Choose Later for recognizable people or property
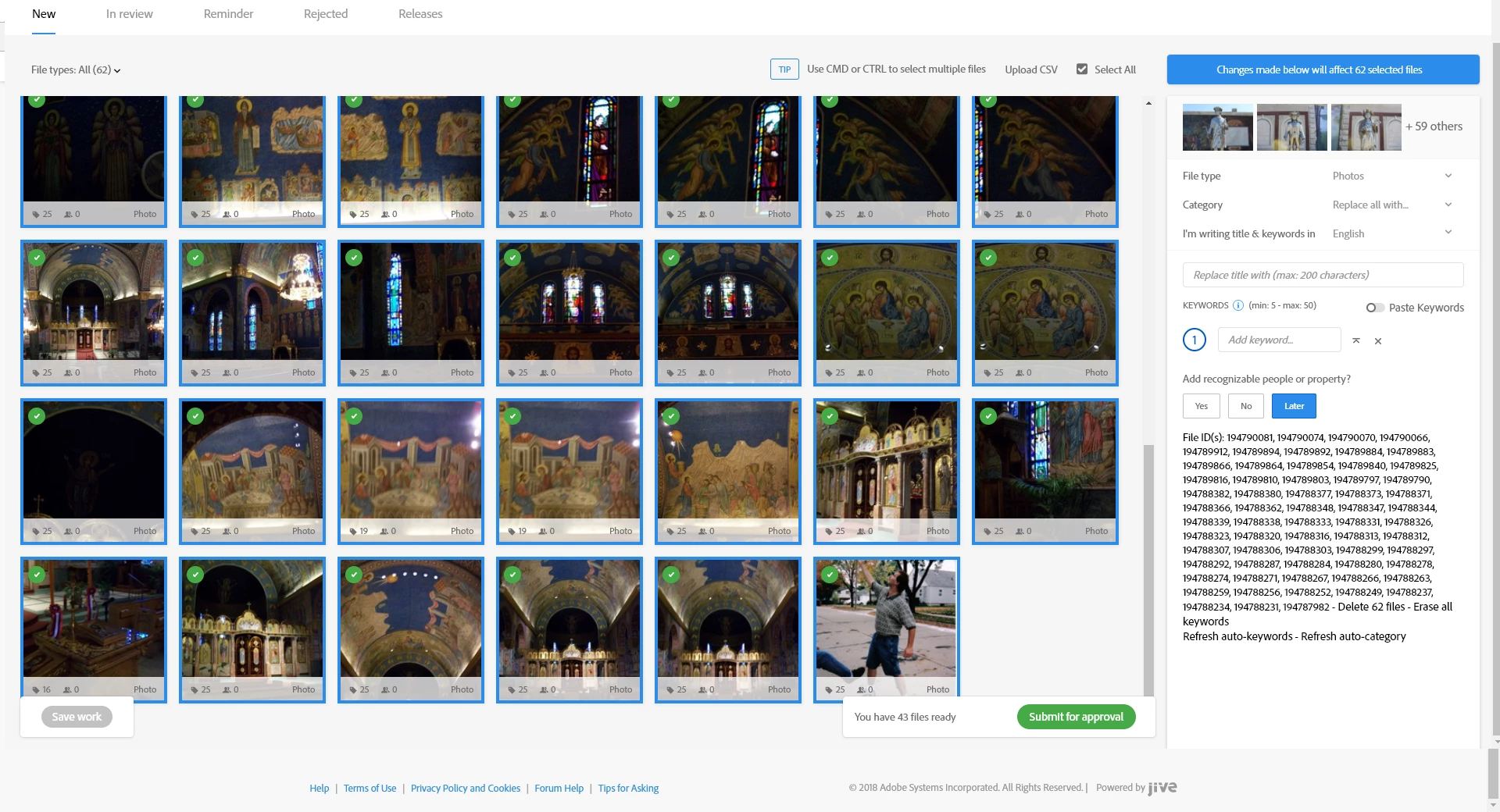This screenshot has height=812, width=1500. [1294, 406]
